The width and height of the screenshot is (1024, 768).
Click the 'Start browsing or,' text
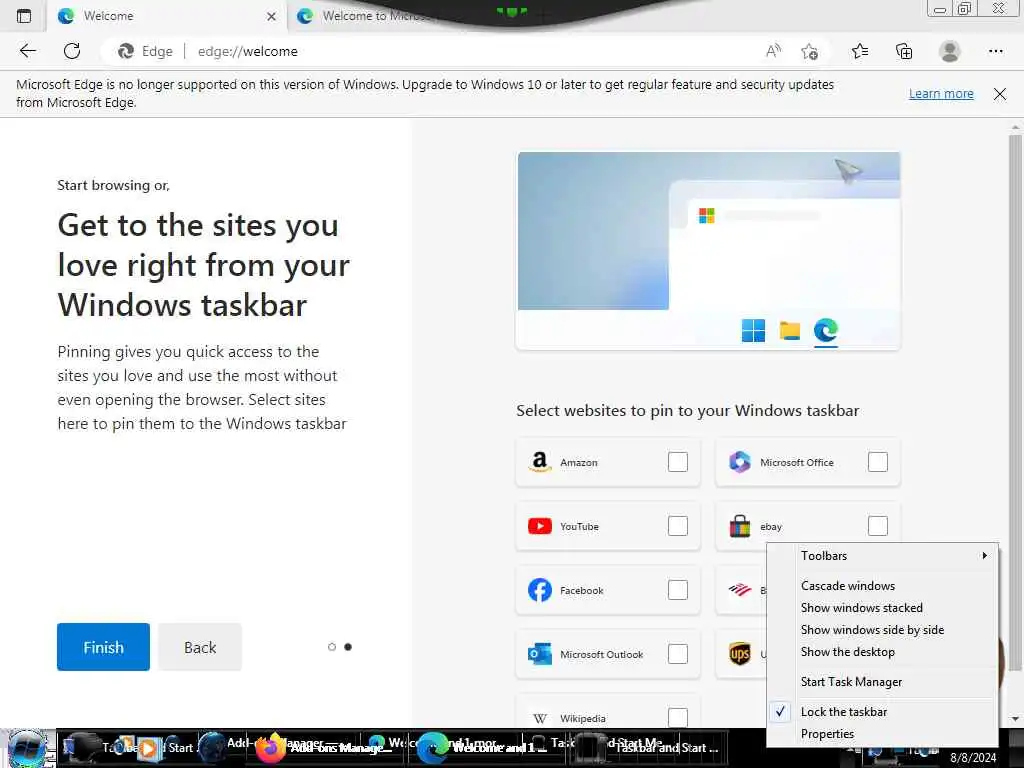coord(114,185)
